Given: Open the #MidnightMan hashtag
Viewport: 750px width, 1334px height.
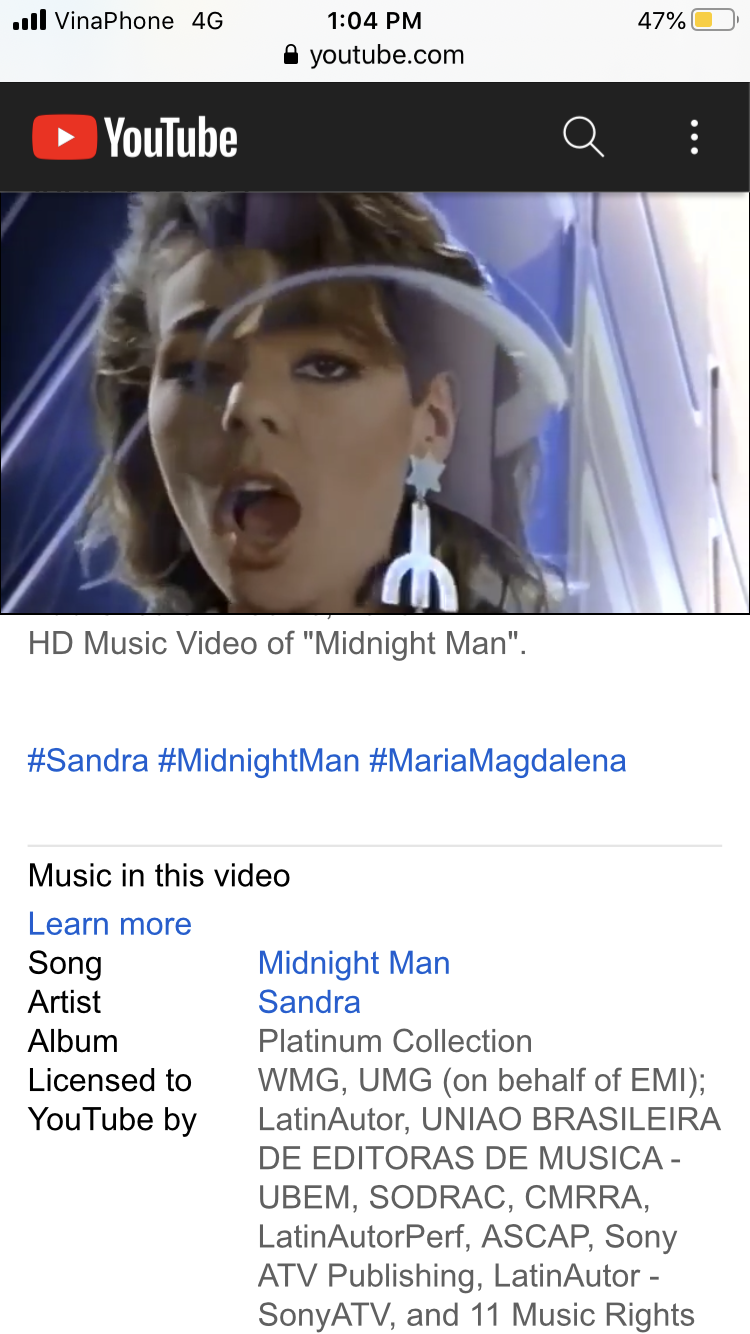Looking at the screenshot, I should [258, 761].
